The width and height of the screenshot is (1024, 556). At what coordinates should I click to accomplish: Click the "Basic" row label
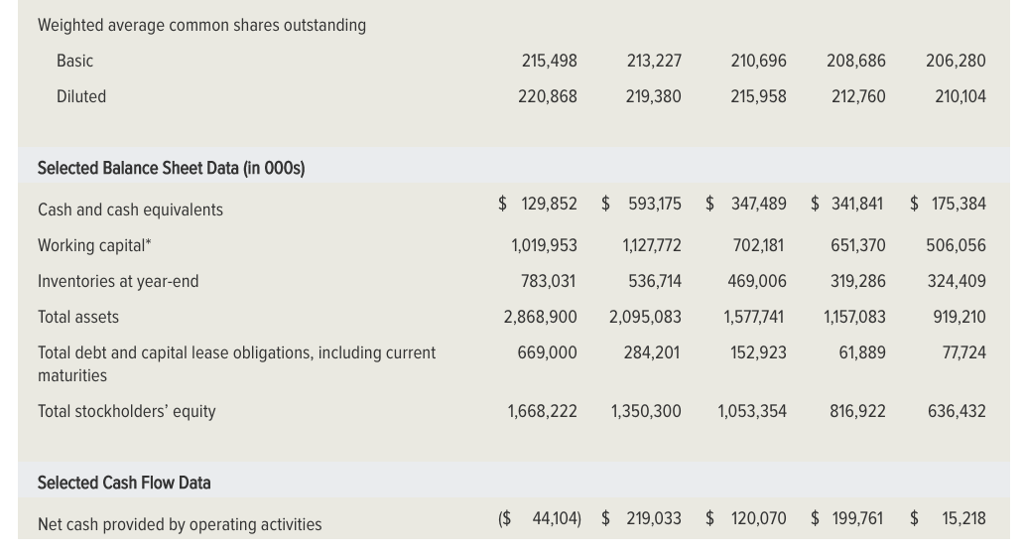[75, 61]
